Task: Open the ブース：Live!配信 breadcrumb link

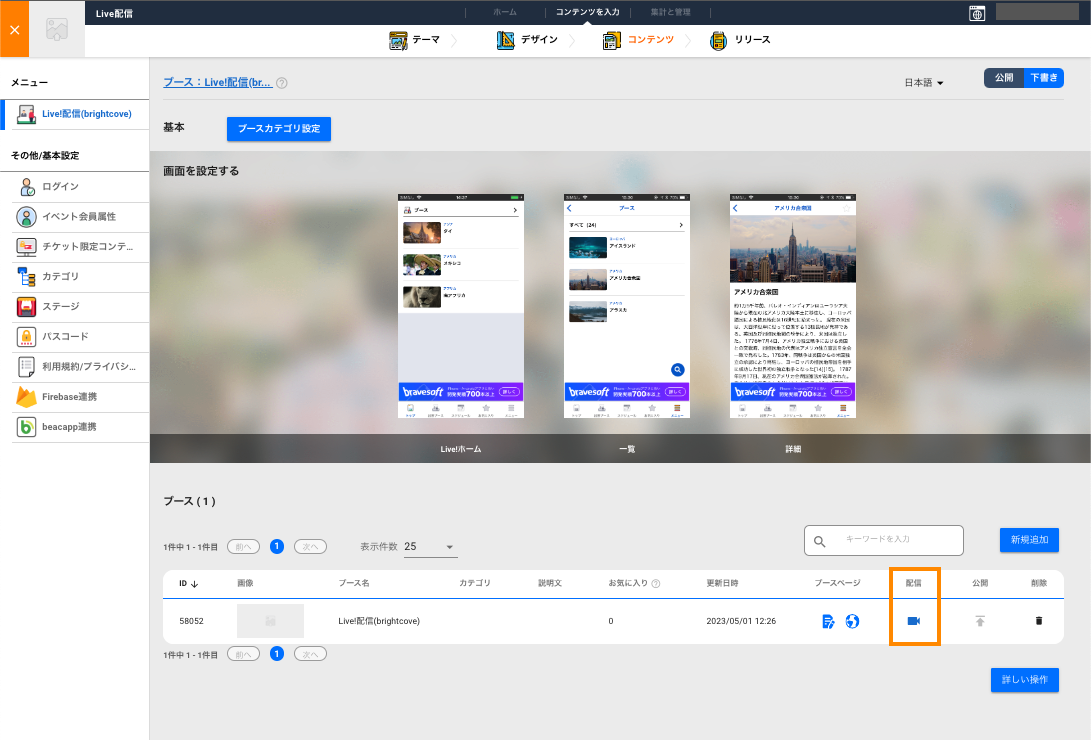Action: coord(218,82)
